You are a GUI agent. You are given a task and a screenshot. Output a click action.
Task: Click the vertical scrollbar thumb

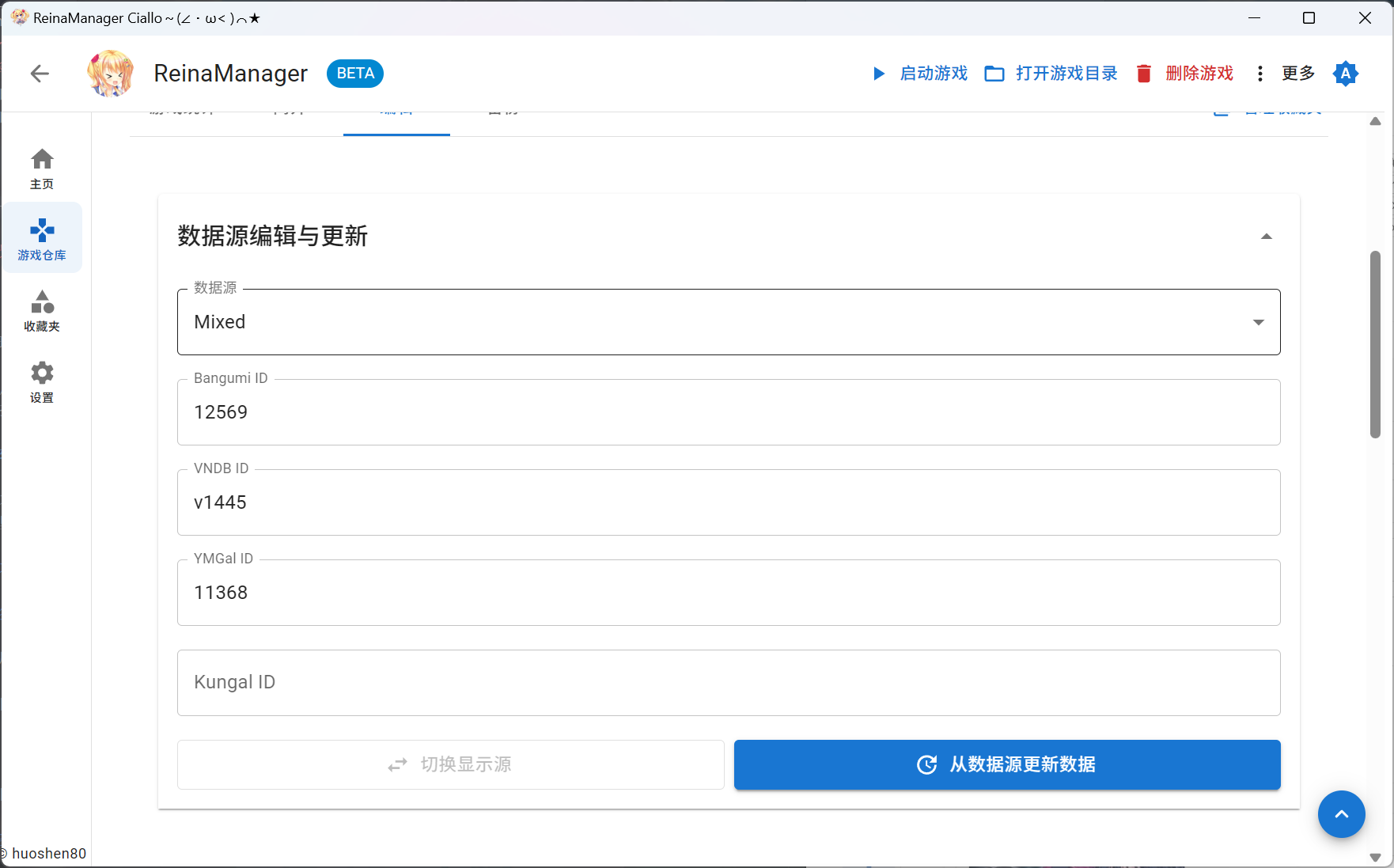click(1375, 344)
